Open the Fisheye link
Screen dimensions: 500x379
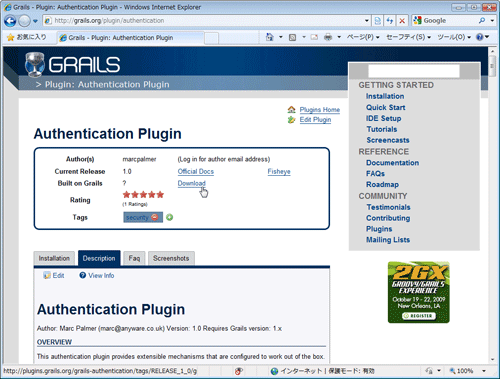pos(279,171)
